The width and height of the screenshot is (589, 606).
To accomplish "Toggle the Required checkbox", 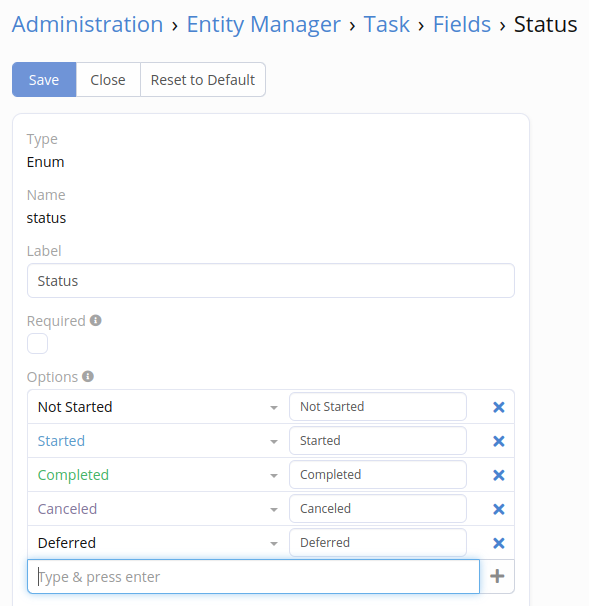I will coord(37,344).
